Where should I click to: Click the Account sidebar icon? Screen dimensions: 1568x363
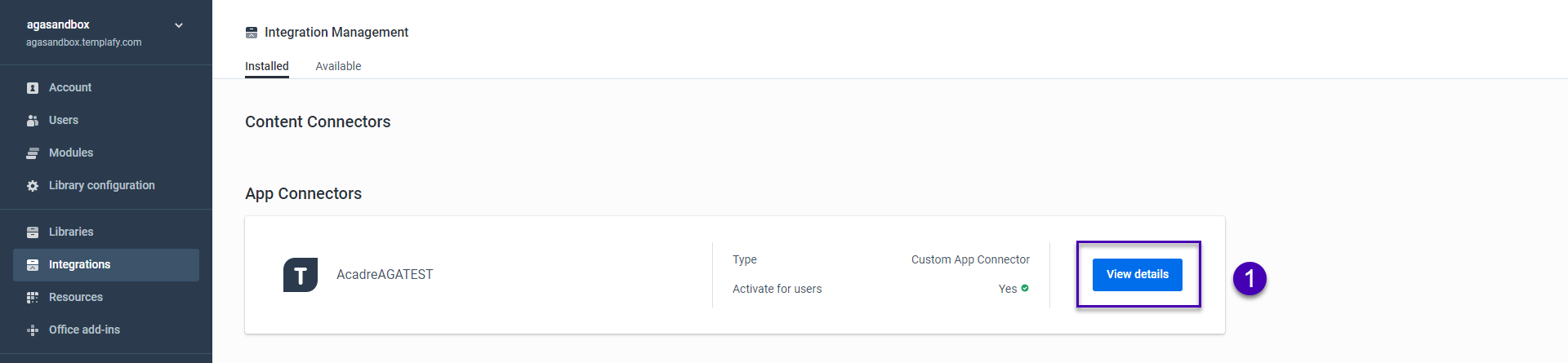[33, 88]
